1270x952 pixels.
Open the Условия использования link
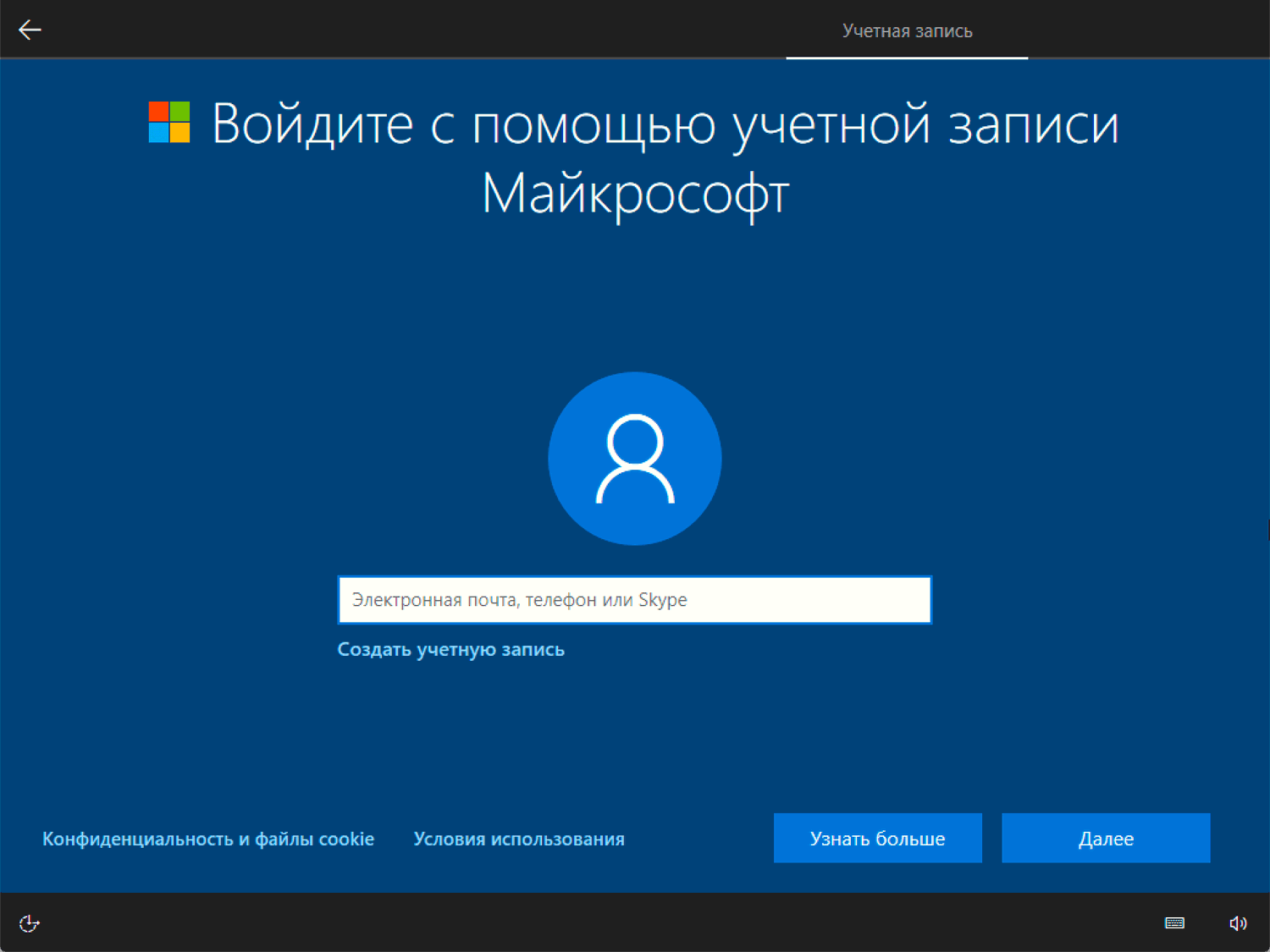[x=519, y=839]
